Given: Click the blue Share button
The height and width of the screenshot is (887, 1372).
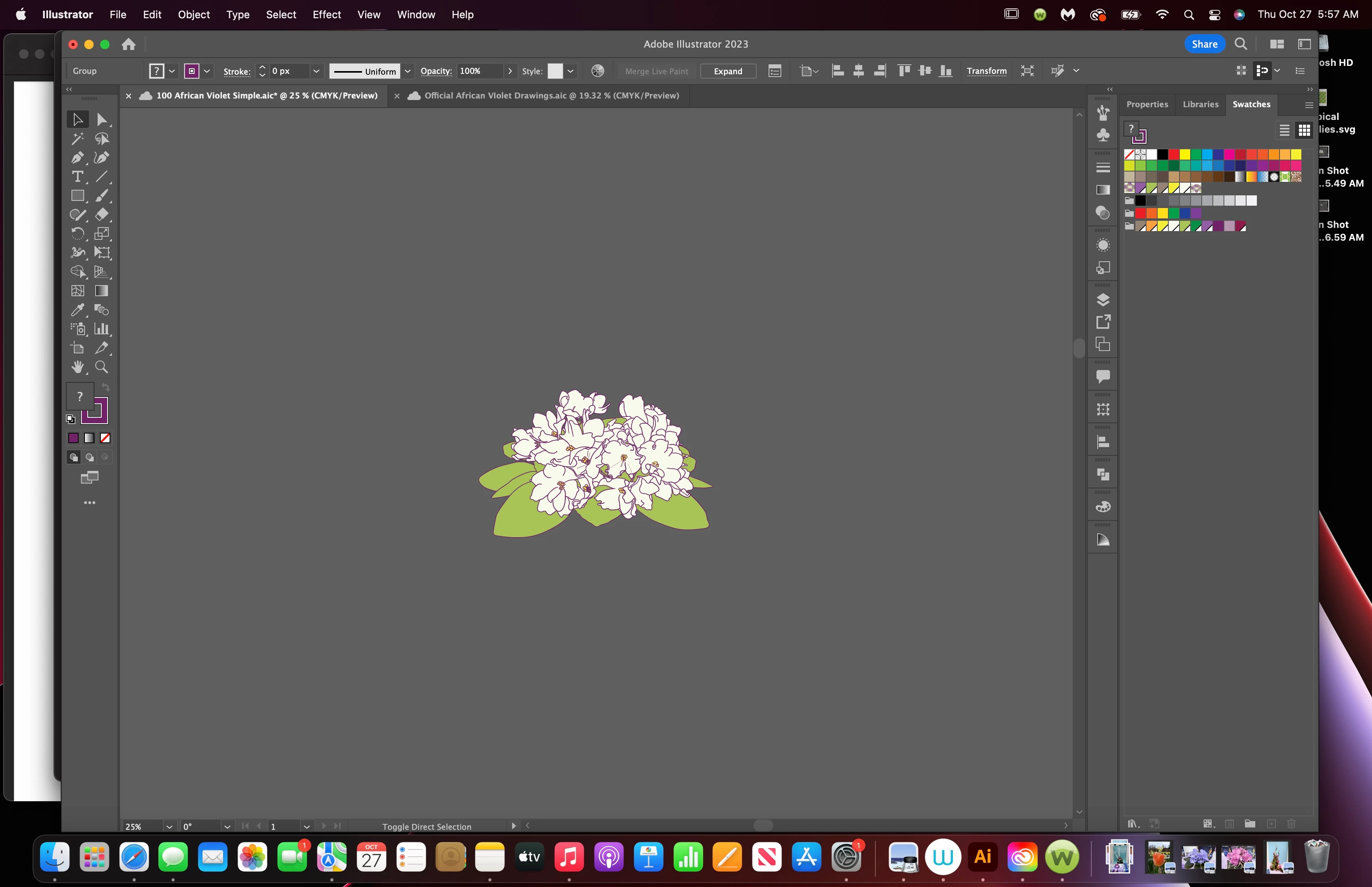Looking at the screenshot, I should point(1204,44).
